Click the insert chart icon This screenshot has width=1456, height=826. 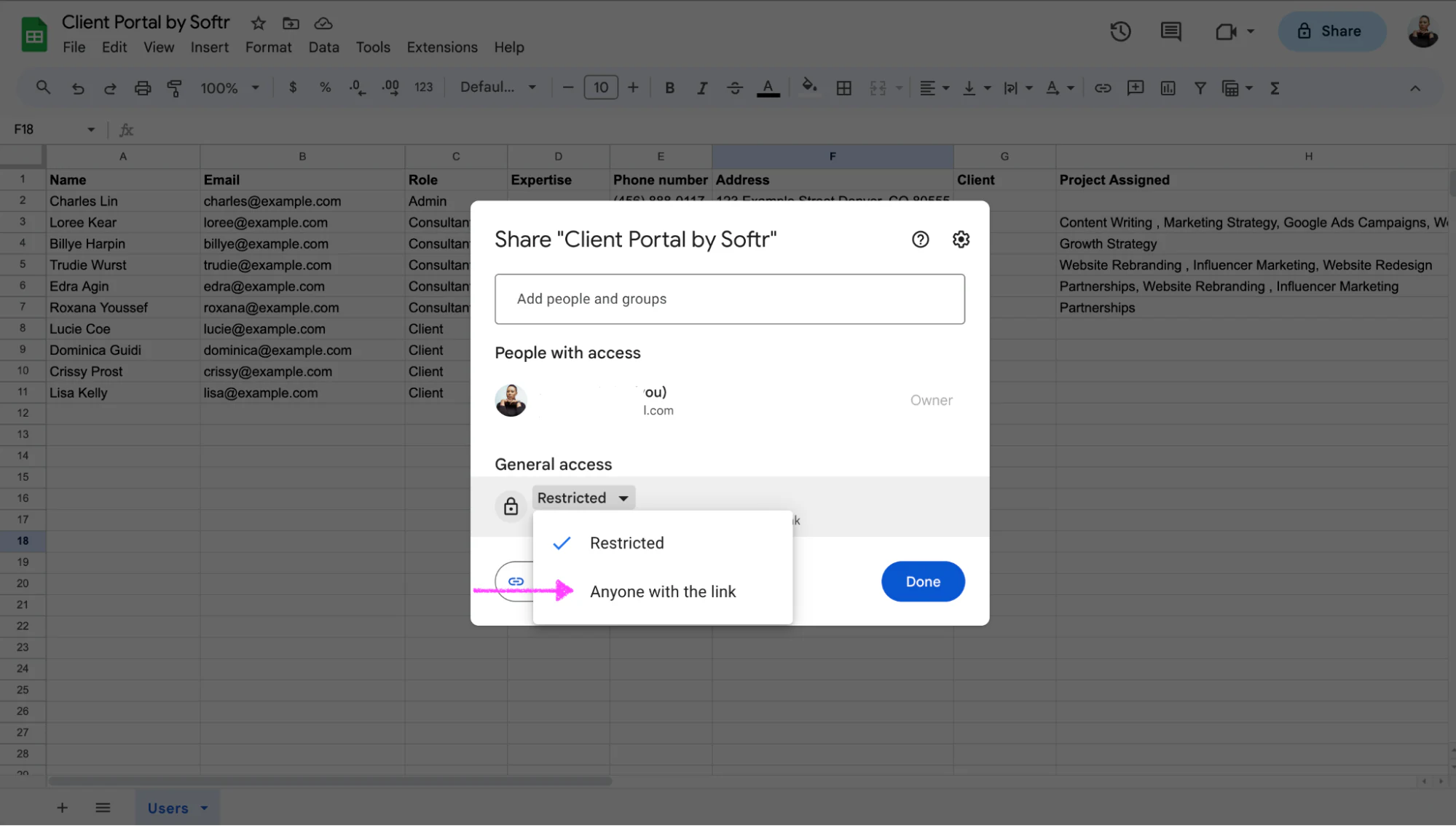point(1168,88)
